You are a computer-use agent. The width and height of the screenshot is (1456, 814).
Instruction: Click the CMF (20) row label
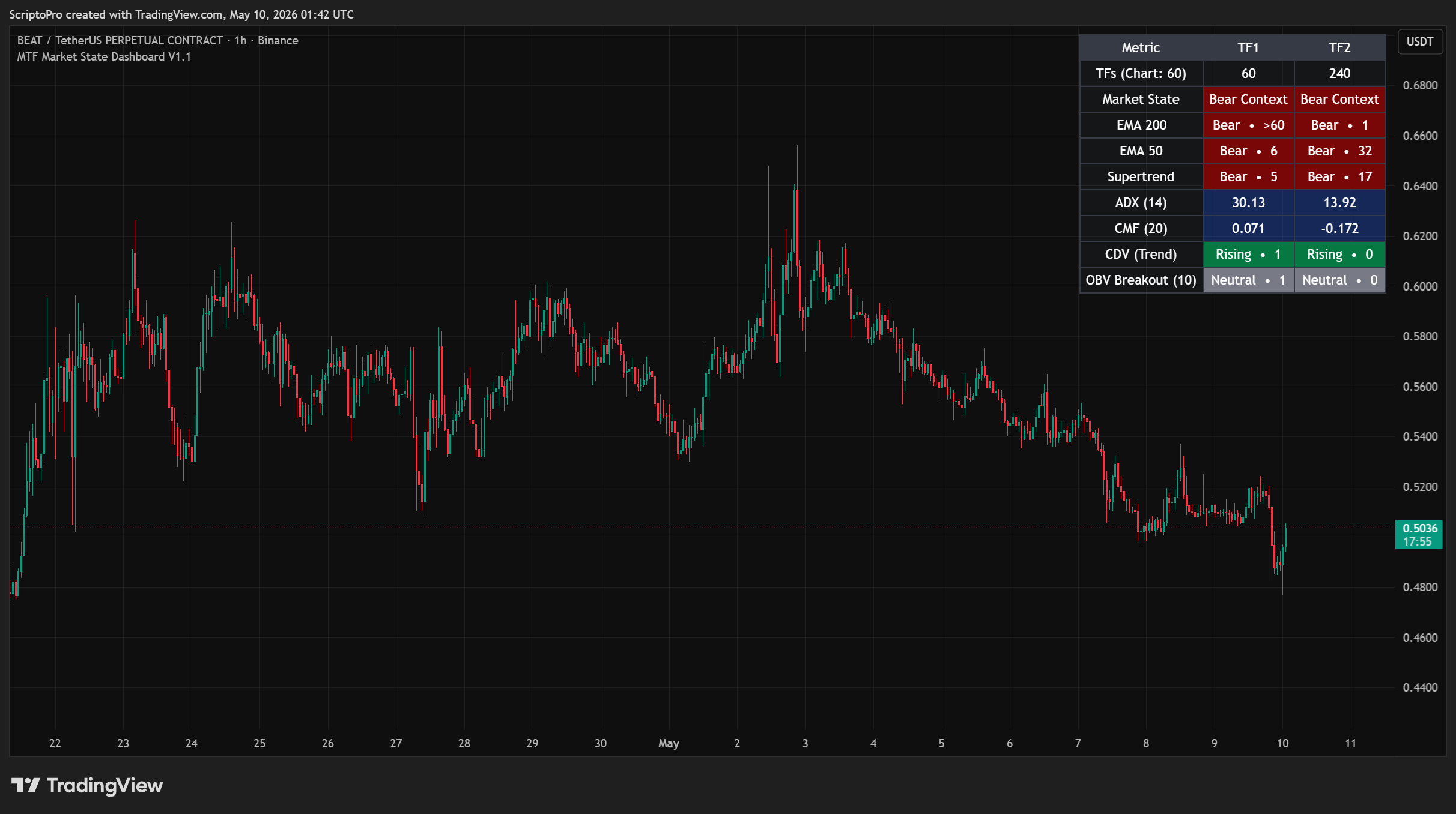tap(1141, 228)
